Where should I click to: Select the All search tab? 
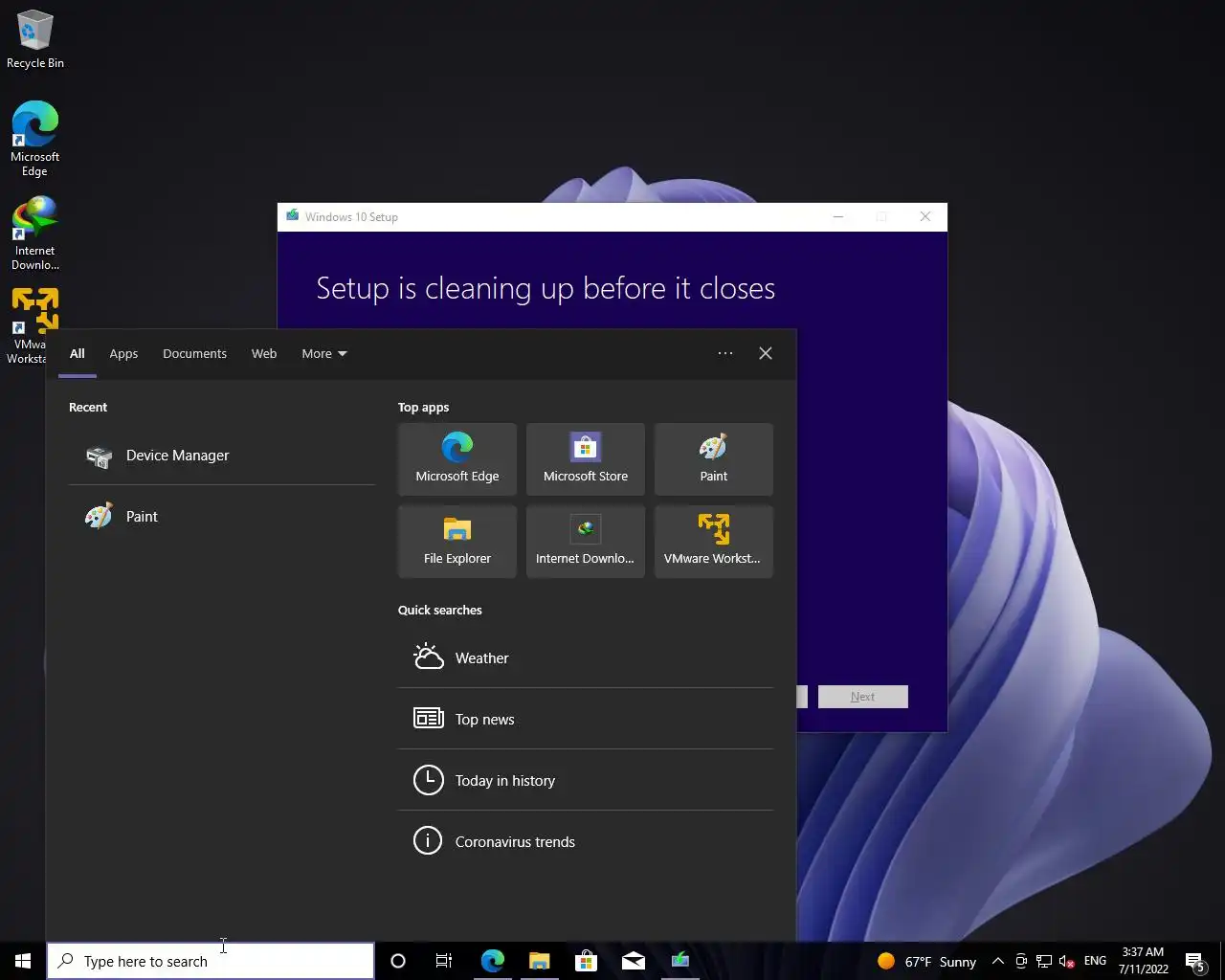point(78,353)
